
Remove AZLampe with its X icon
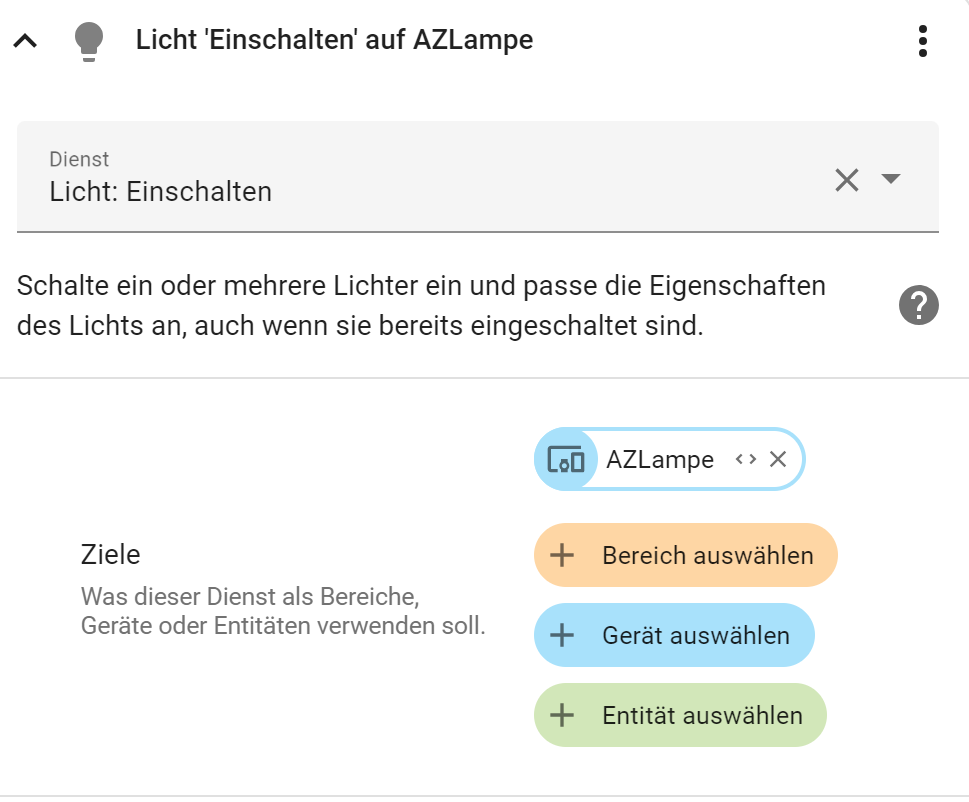[x=778, y=459]
